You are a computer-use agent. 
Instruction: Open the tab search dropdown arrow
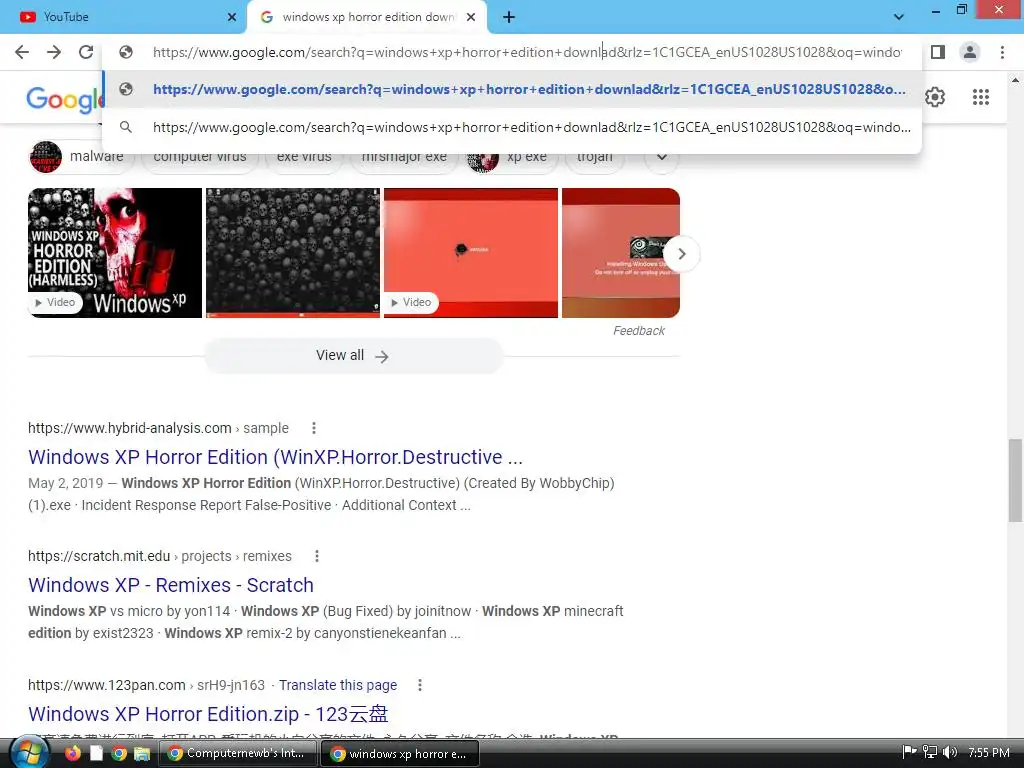click(x=899, y=17)
